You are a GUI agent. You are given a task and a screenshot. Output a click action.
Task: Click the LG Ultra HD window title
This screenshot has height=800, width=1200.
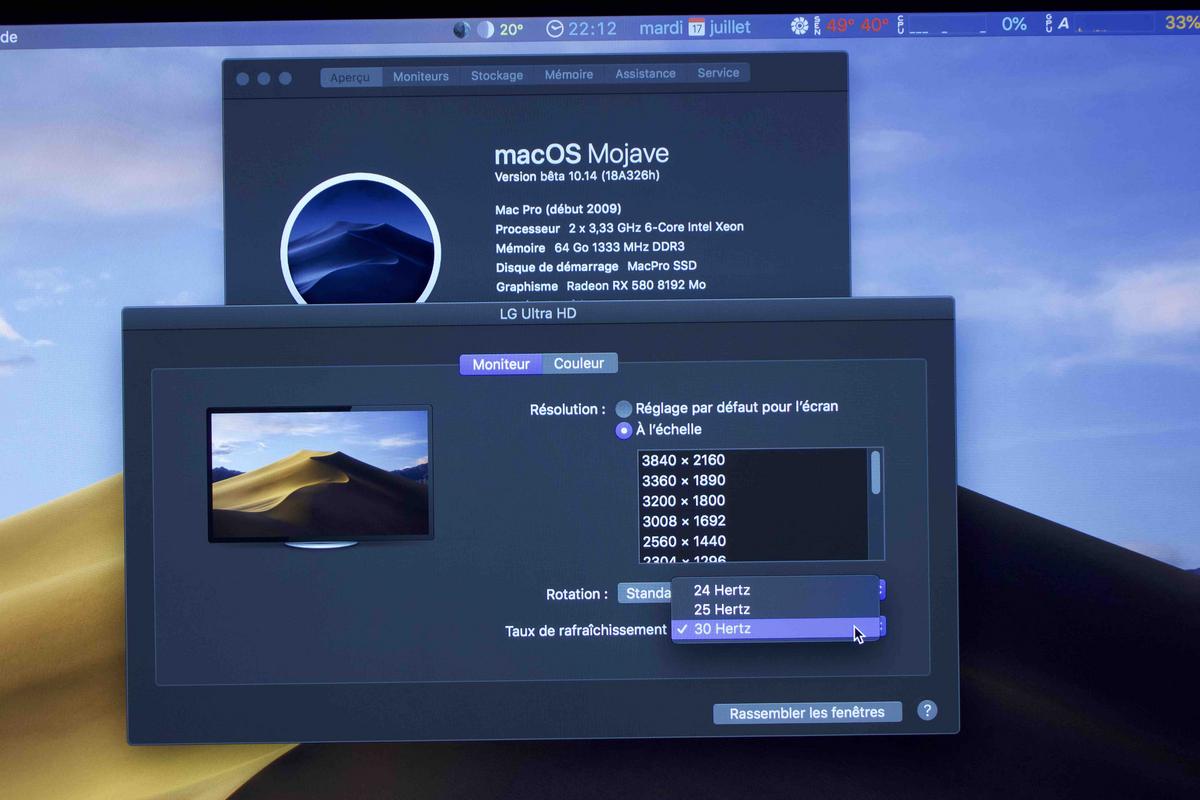coord(538,313)
